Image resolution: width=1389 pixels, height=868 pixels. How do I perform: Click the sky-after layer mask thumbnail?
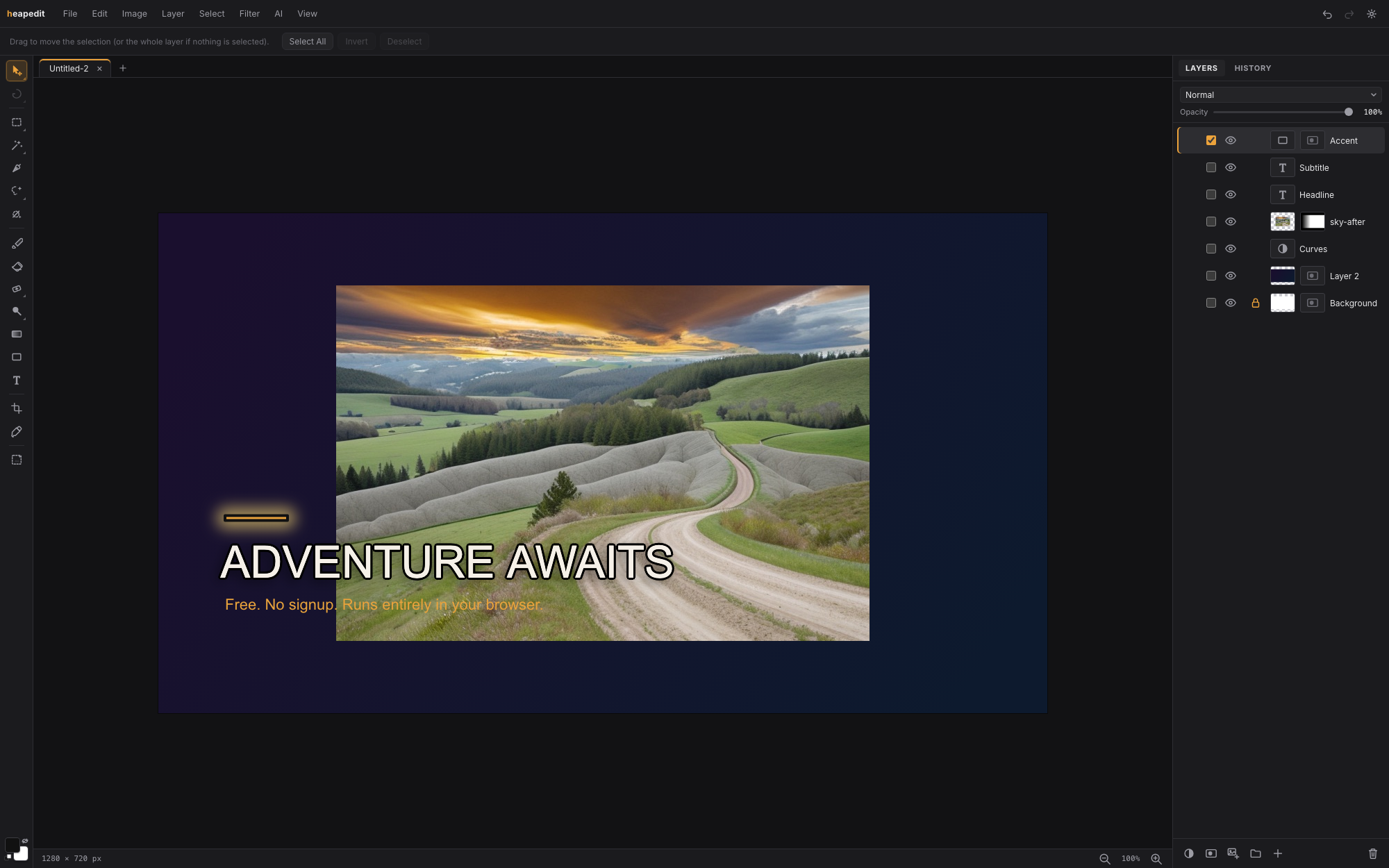pyautogui.click(x=1313, y=222)
